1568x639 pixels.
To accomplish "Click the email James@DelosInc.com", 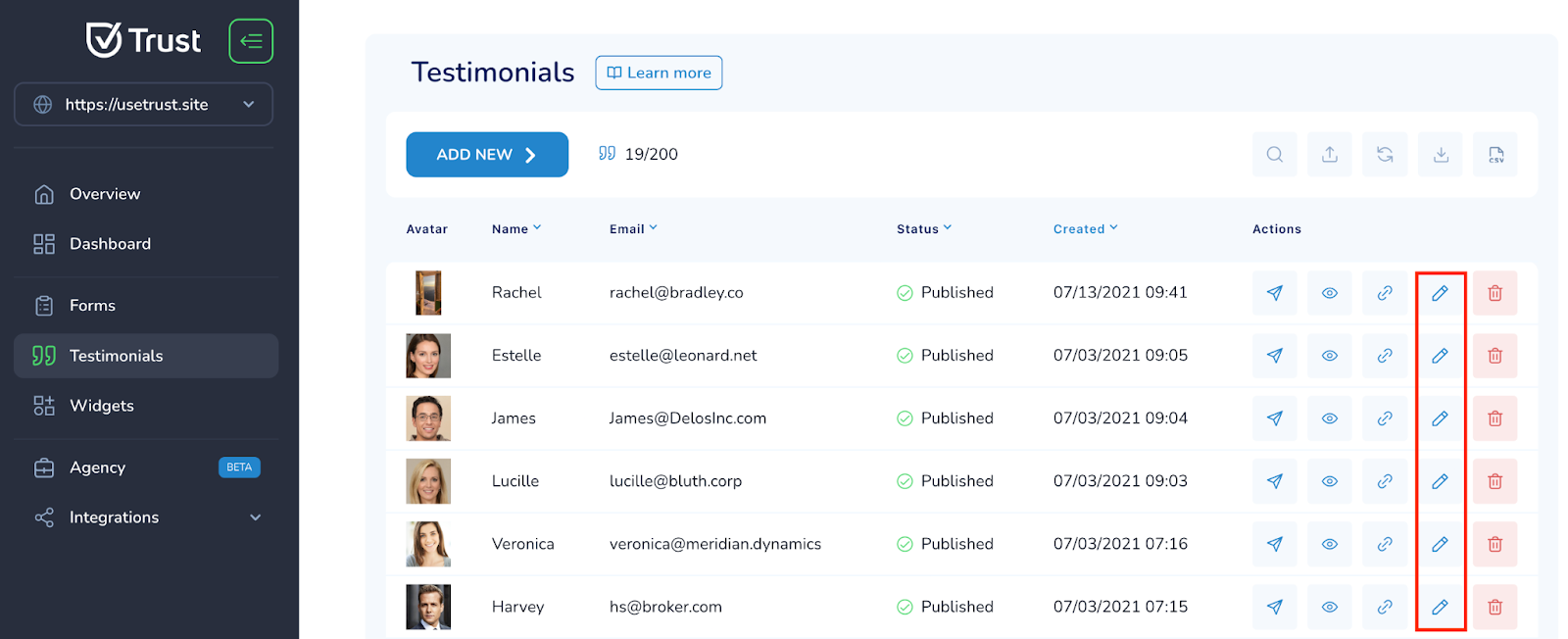I will pos(688,418).
